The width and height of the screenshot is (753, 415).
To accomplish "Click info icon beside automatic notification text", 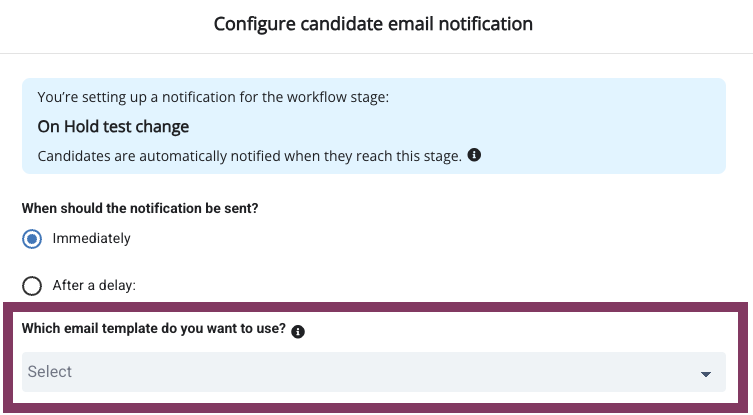I will coord(474,155).
